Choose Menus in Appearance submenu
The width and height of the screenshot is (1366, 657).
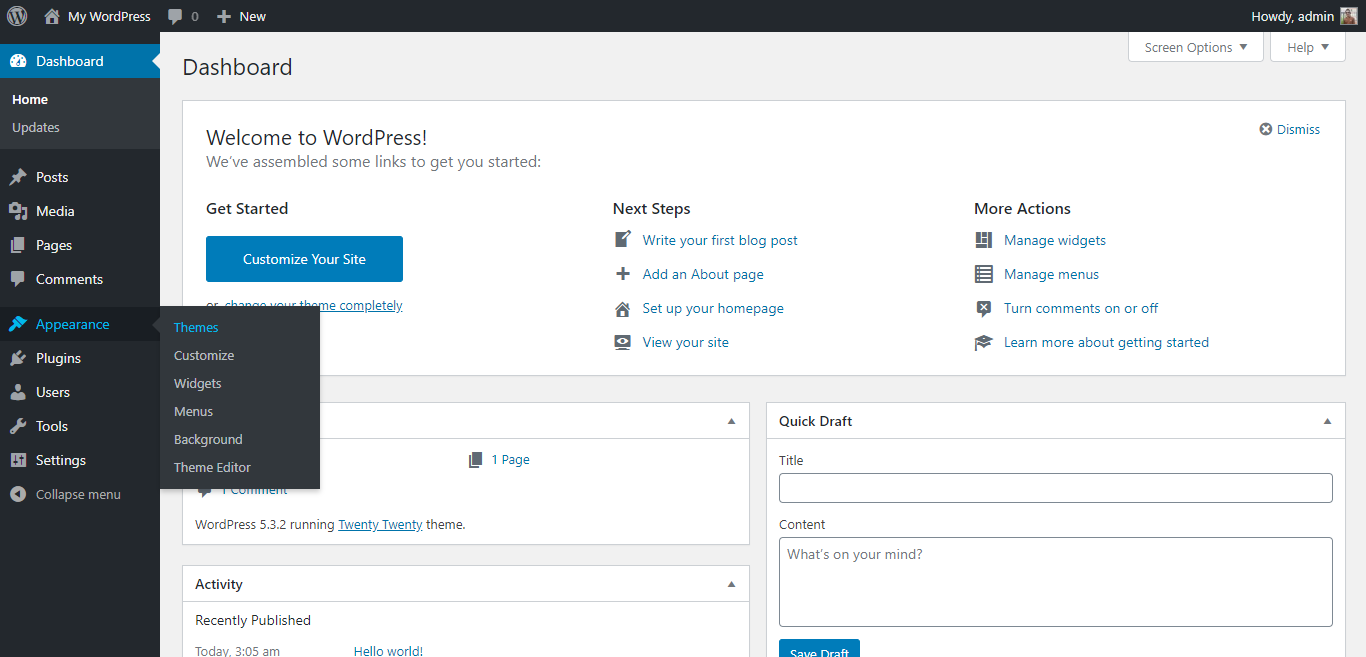tap(193, 411)
